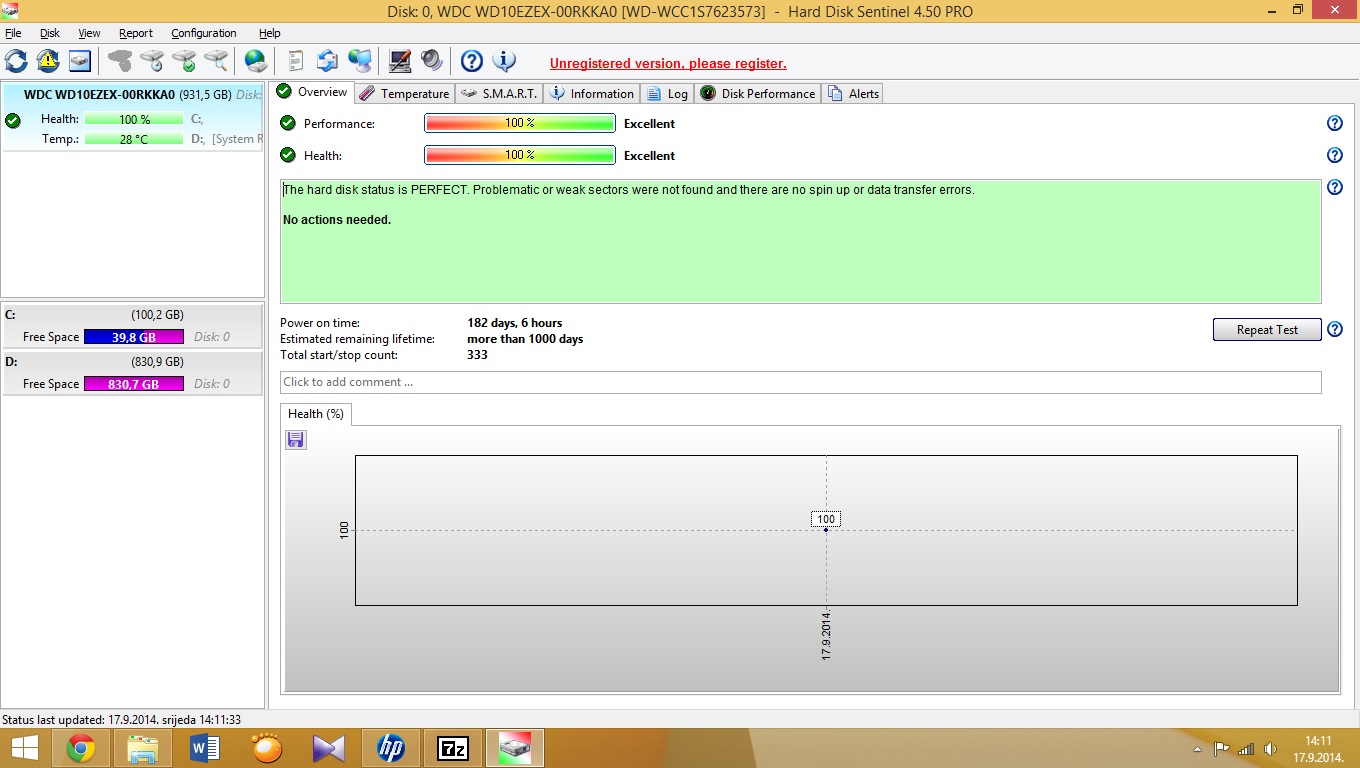Click the volume icon in system tray
Screen dimensions: 1360x768
pyautogui.click(x=1270, y=748)
